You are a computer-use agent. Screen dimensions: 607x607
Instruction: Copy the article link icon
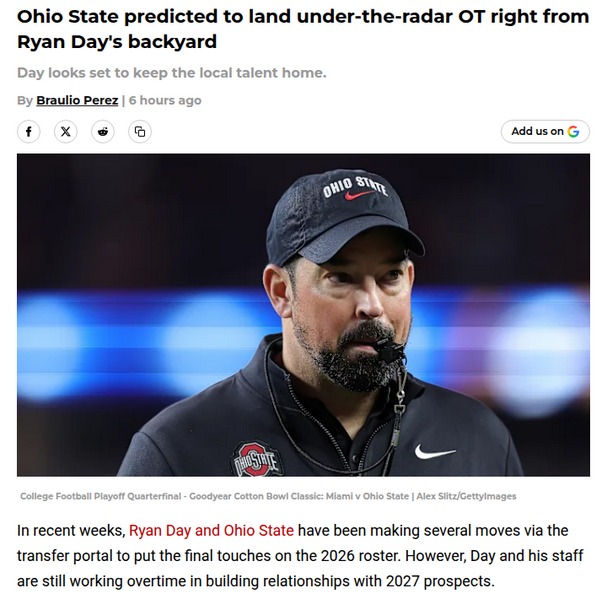(x=140, y=131)
